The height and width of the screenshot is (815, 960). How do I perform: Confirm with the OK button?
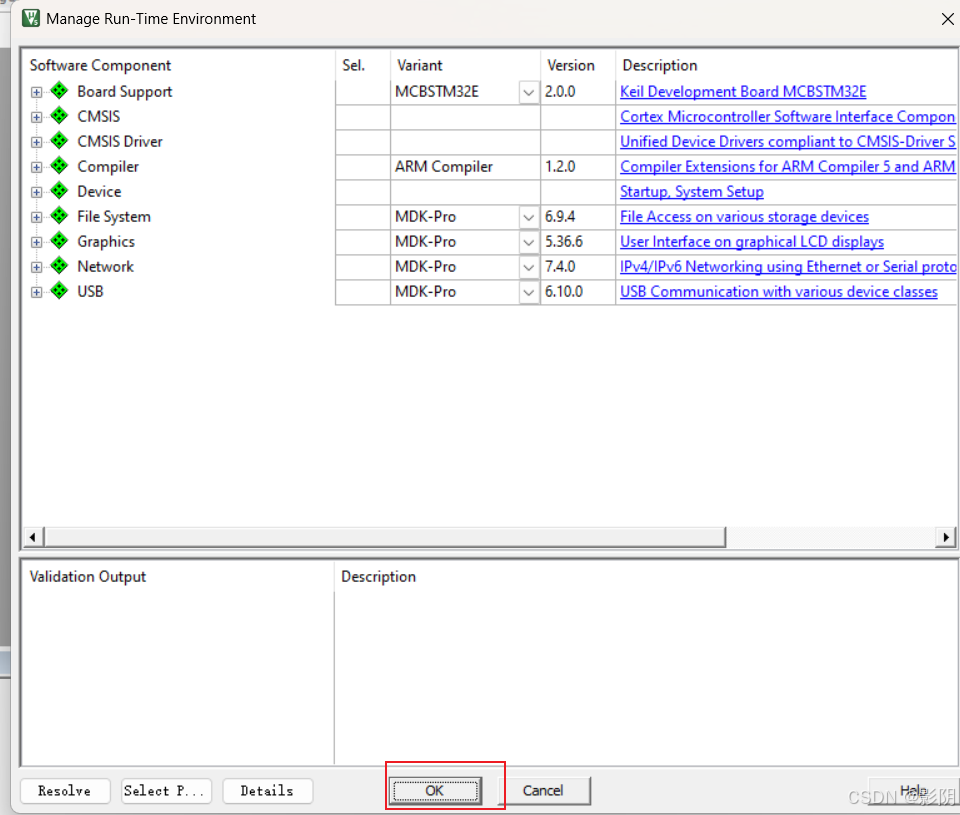[x=435, y=791]
